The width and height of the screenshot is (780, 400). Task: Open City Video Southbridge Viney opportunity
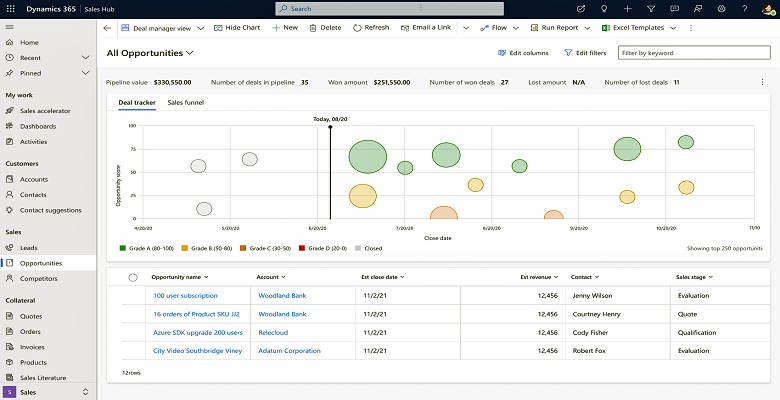tap(197, 351)
